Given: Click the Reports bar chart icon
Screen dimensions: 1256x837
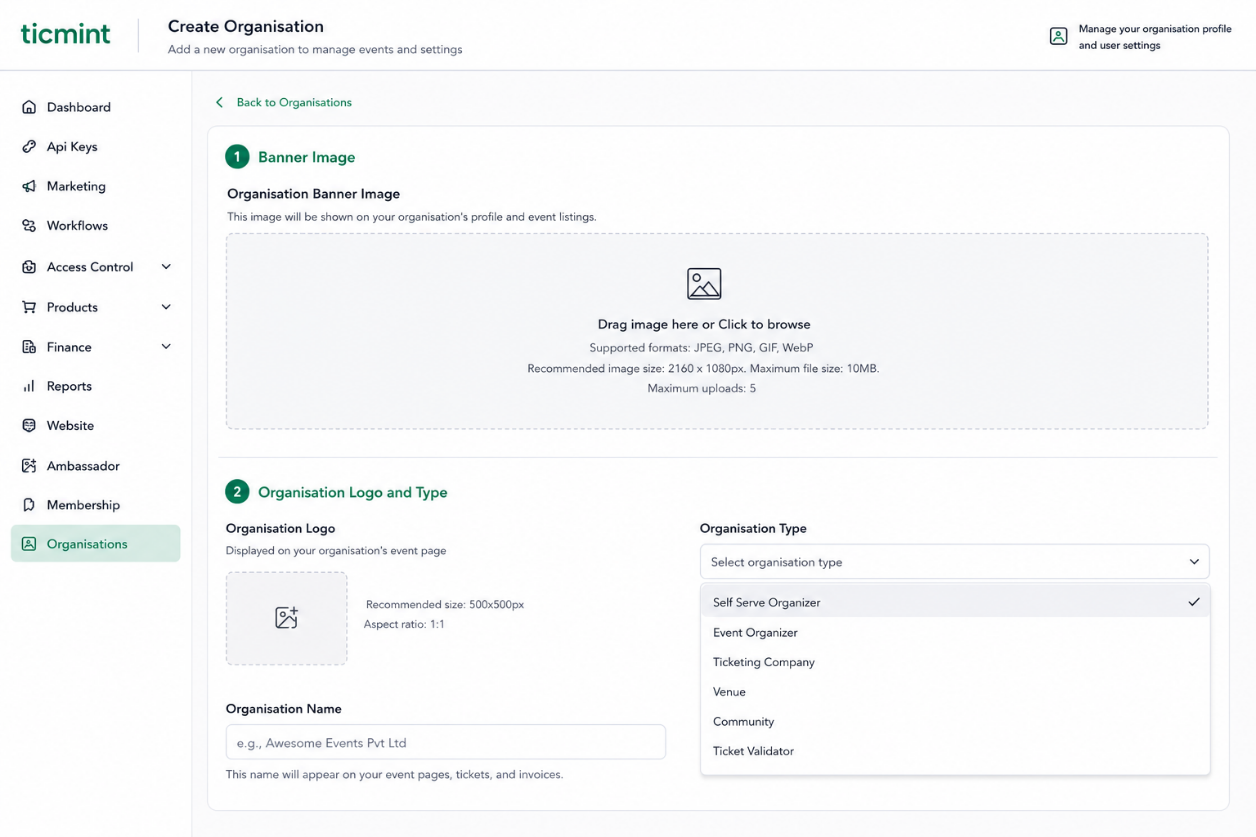Looking at the screenshot, I should pyautogui.click(x=29, y=386).
